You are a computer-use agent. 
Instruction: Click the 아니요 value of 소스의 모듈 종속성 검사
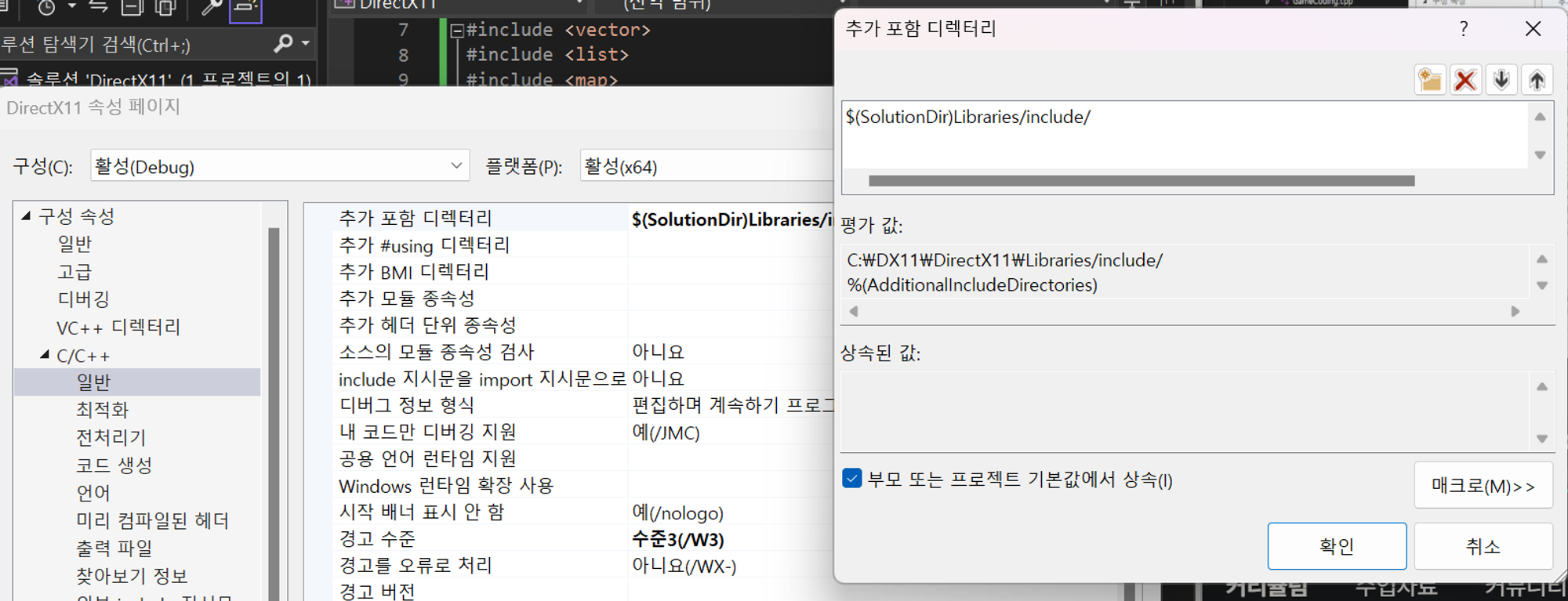pos(658,352)
